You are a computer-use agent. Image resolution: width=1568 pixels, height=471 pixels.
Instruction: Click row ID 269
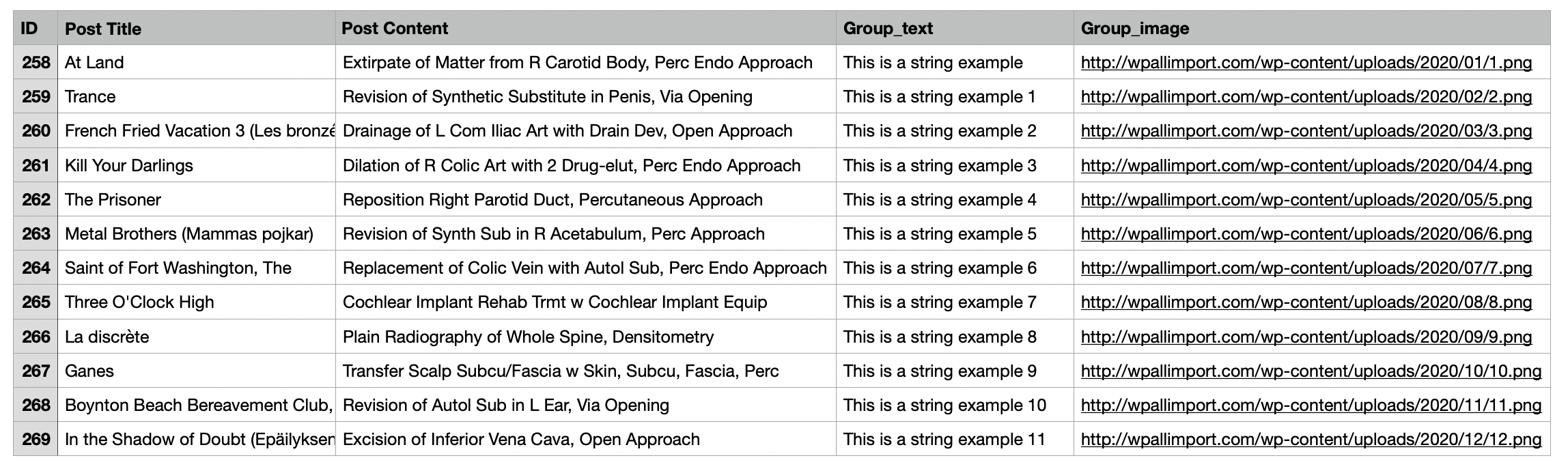tap(36, 440)
